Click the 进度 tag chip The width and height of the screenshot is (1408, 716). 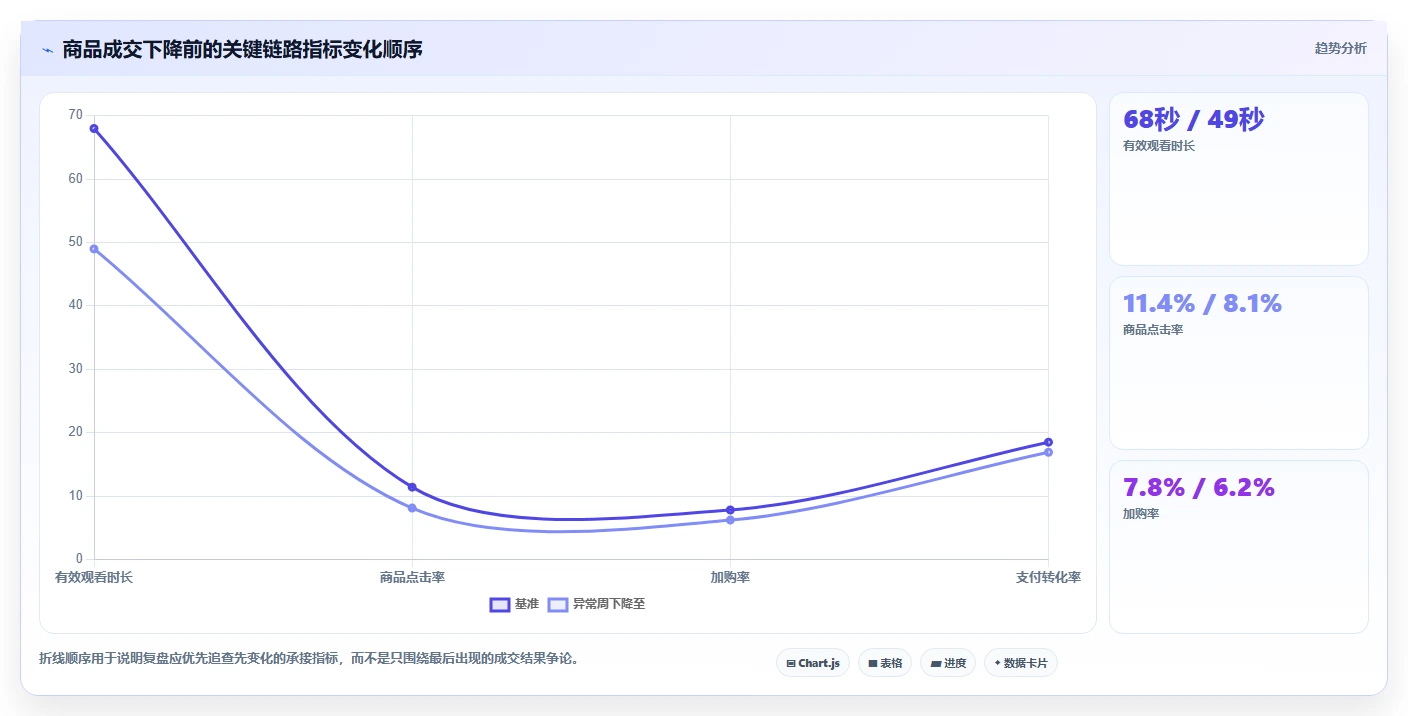pyautogui.click(x=948, y=663)
